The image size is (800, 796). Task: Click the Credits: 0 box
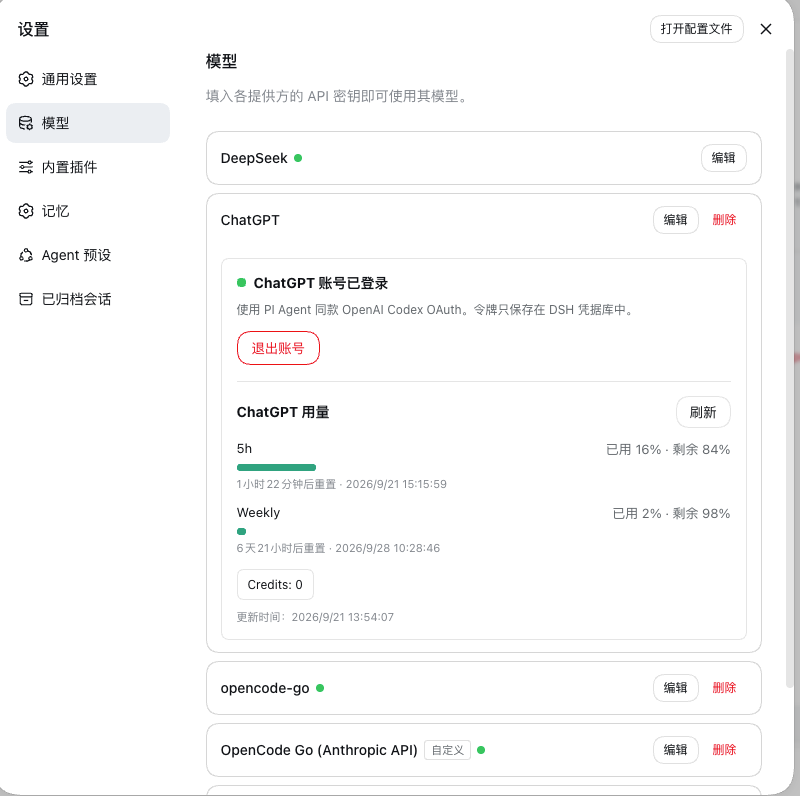point(275,585)
